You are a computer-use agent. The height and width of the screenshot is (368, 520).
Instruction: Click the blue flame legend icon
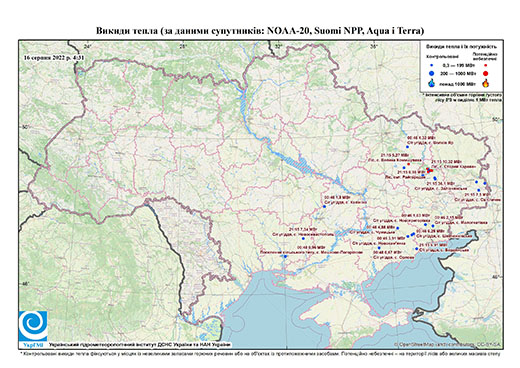(432, 83)
